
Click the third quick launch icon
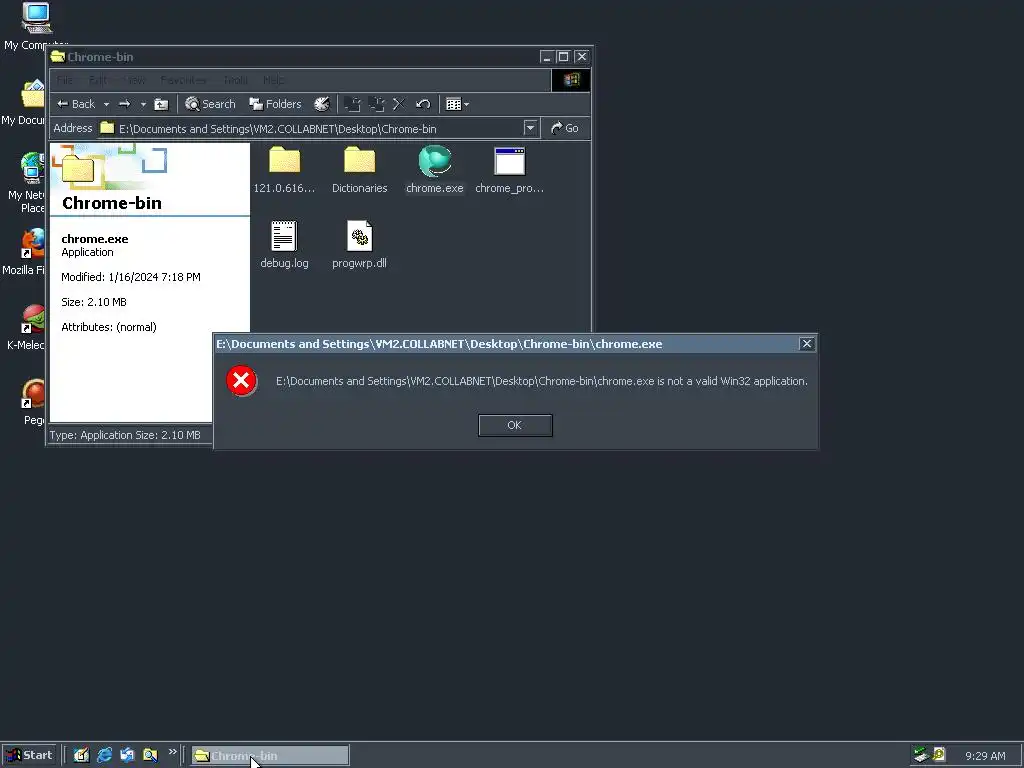(x=127, y=755)
